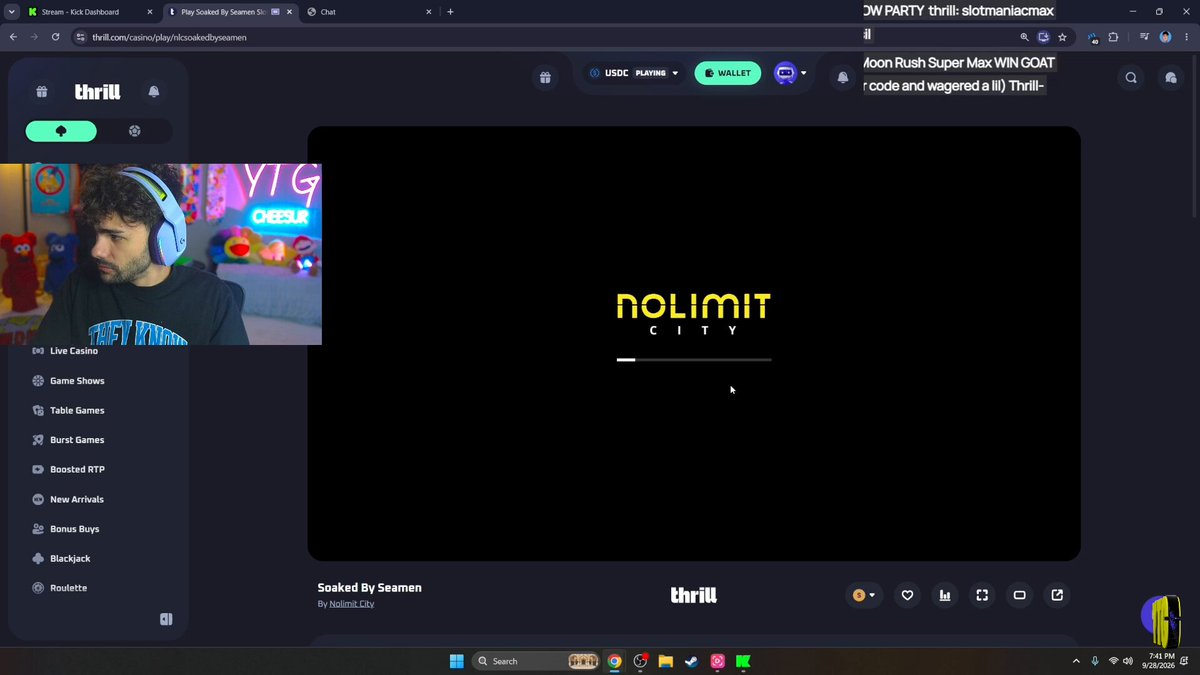Expand the coin currency selector below game
The width and height of the screenshot is (1200, 675).
pos(864,595)
